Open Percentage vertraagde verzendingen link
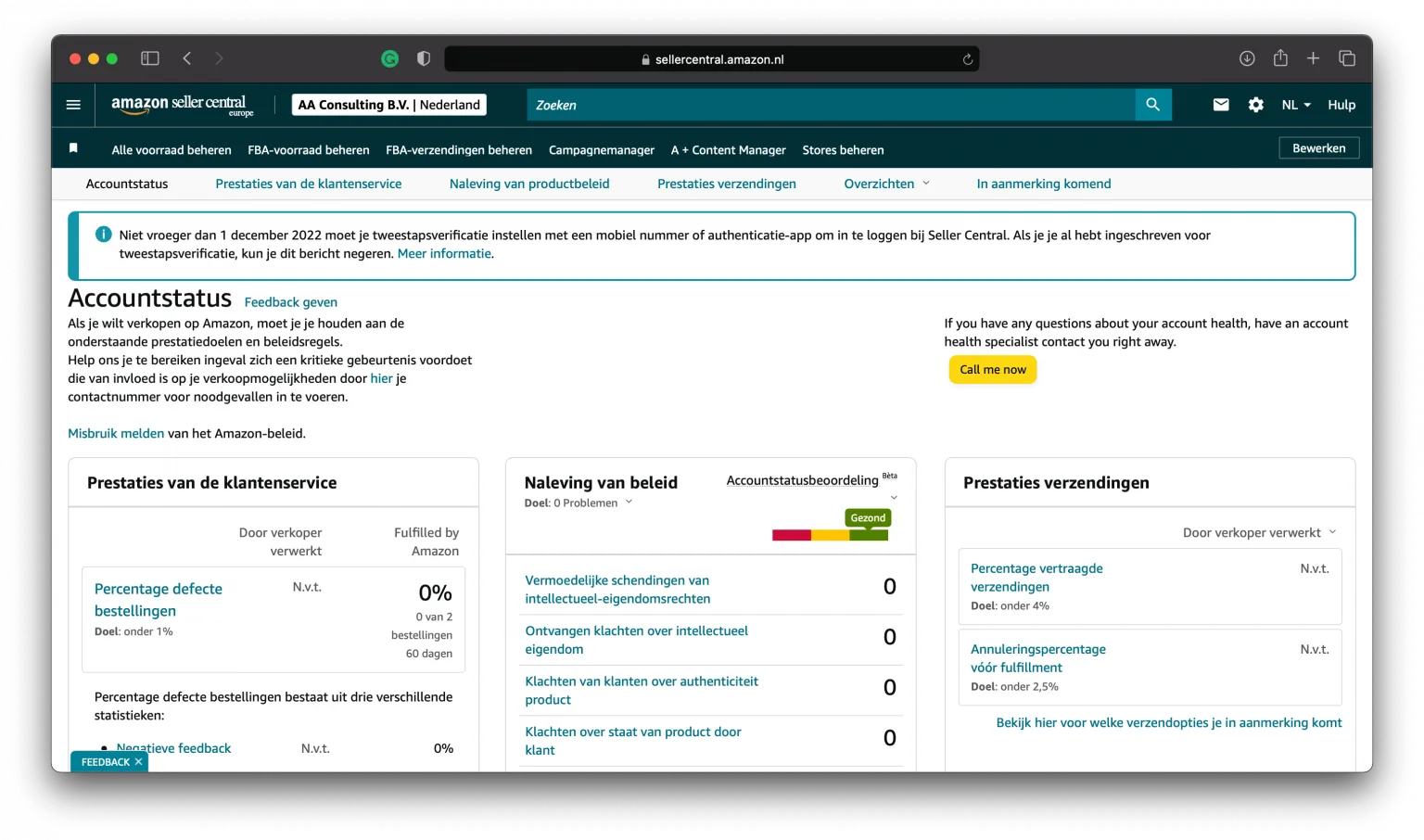 [x=1036, y=578]
